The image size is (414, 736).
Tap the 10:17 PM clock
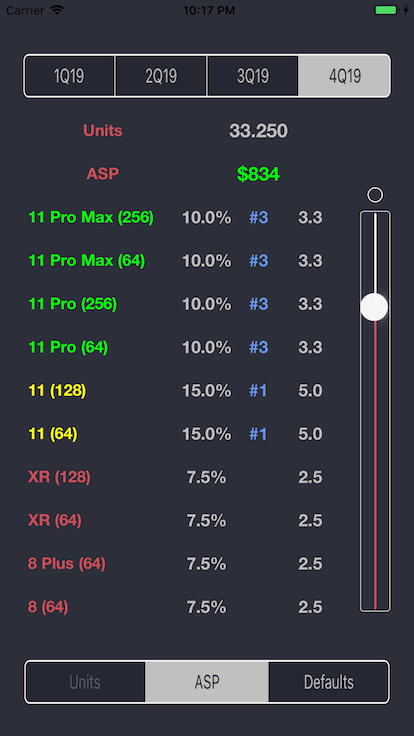pyautogui.click(x=207, y=10)
